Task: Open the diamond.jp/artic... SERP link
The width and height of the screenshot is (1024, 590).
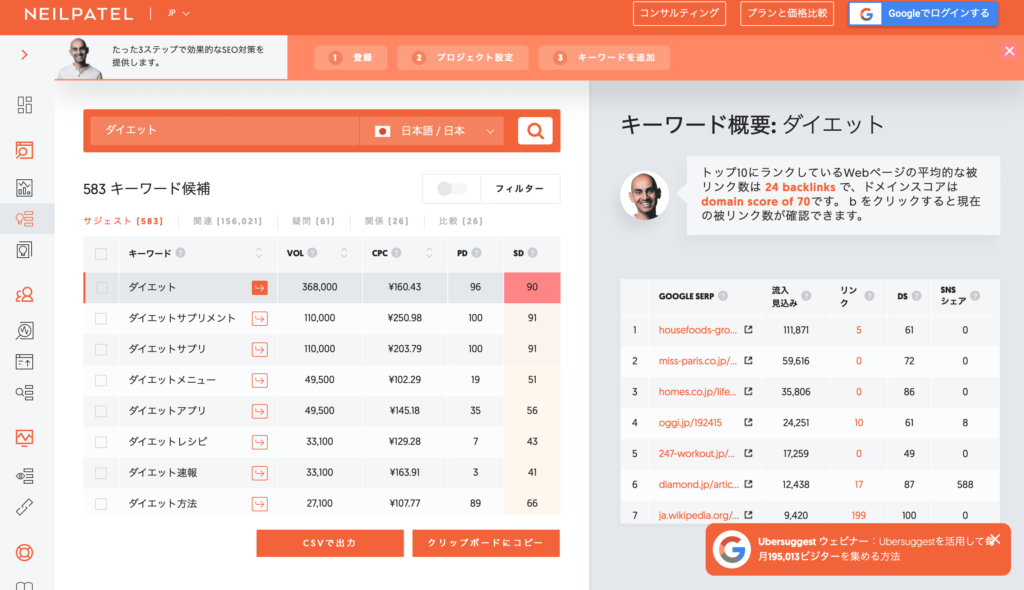Action: [x=699, y=485]
